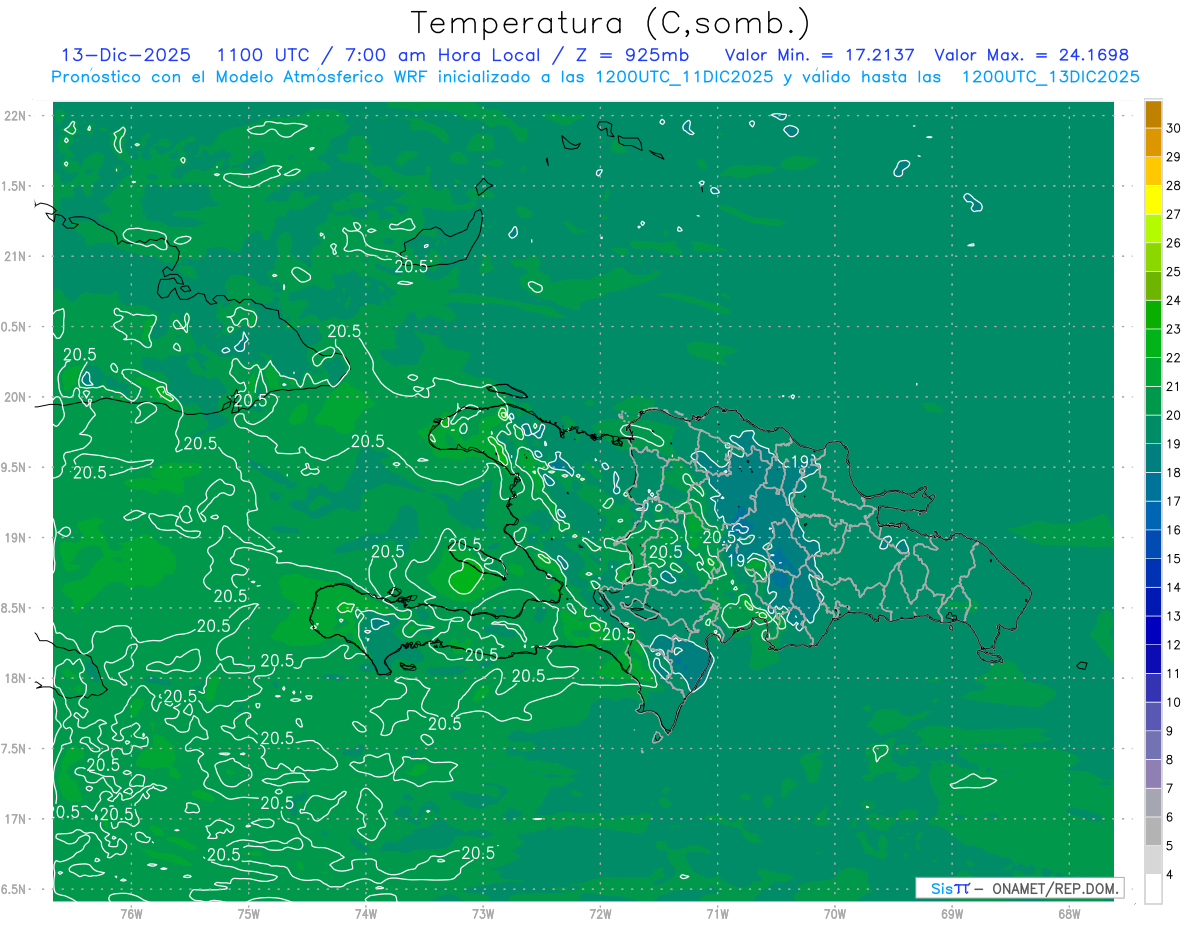This screenshot has height=927, width=1200.
Task: Click the '4' label on the color scale
Action: (1171, 875)
